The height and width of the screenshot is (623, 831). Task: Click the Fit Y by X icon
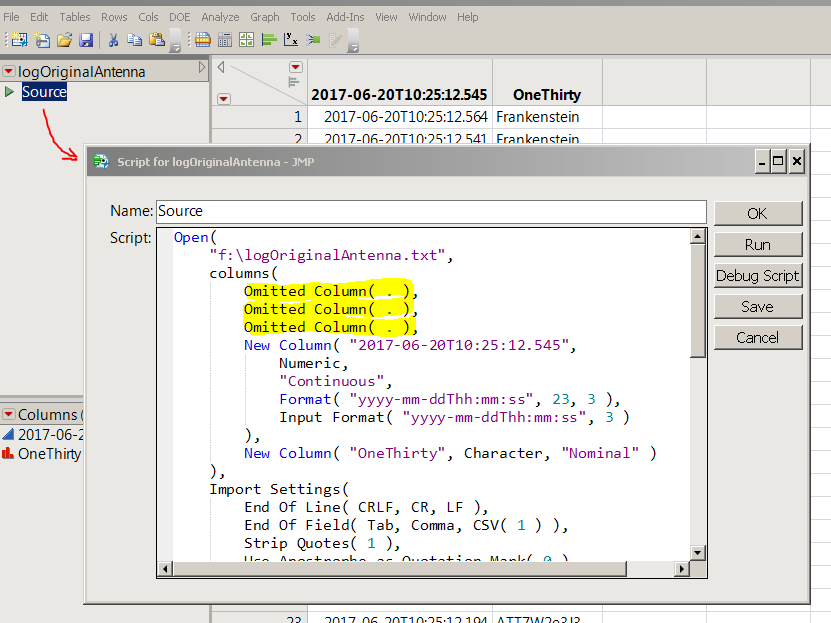pyautogui.click(x=291, y=40)
